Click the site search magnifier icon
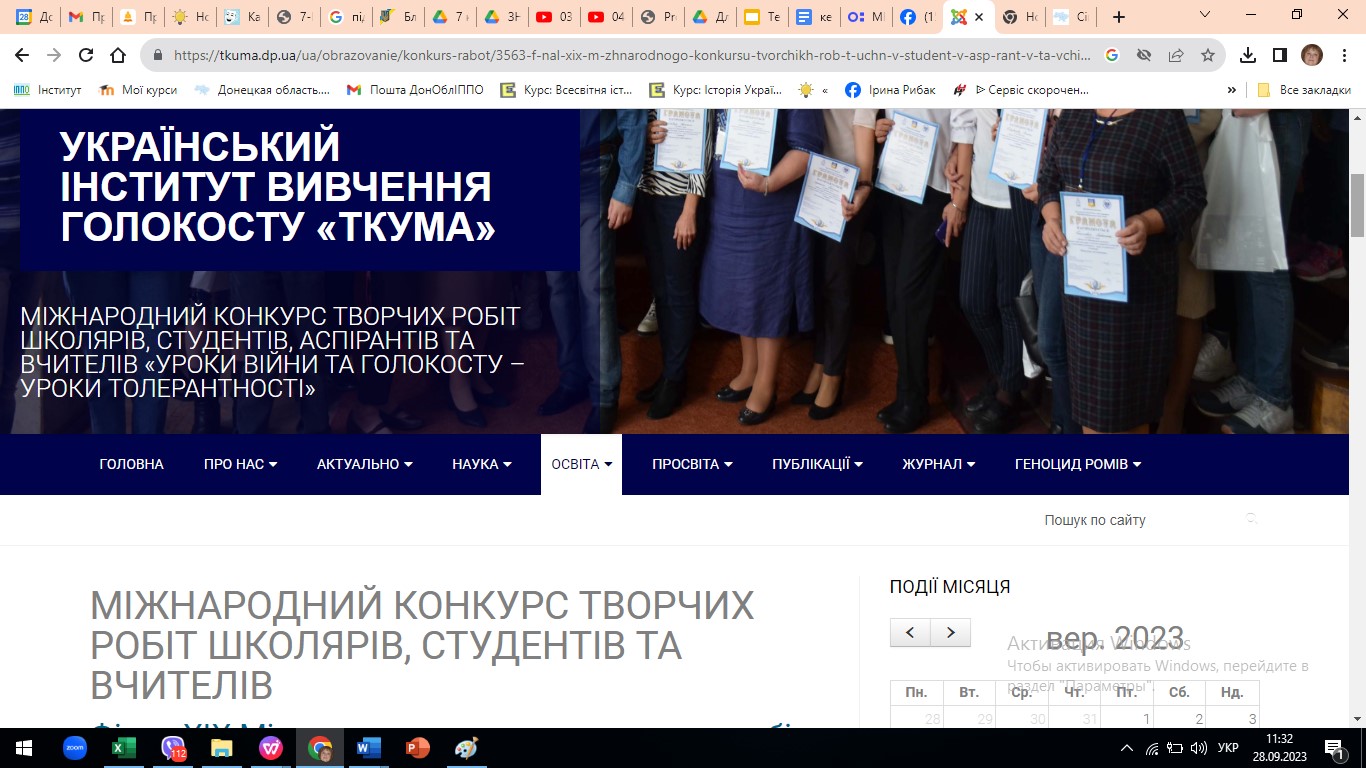Image resolution: width=1366 pixels, height=768 pixels. pos(1251,519)
